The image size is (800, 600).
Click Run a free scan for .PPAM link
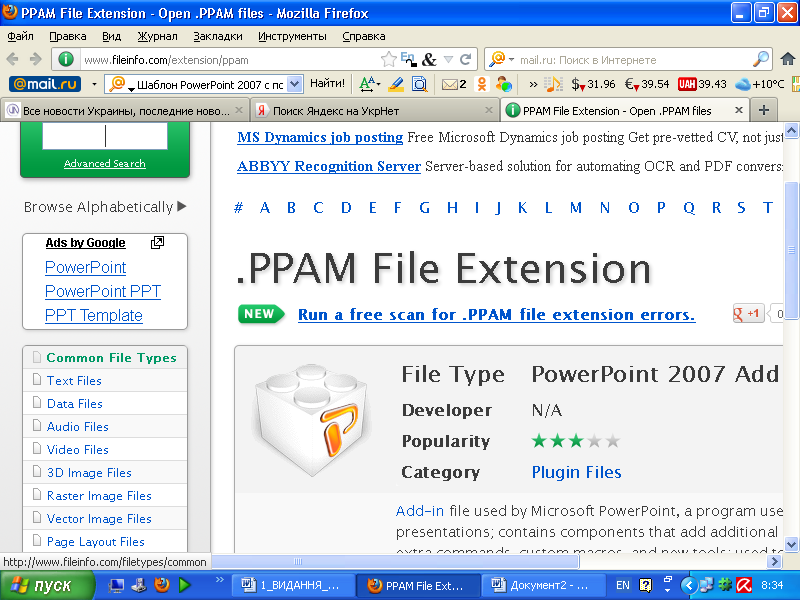496,314
